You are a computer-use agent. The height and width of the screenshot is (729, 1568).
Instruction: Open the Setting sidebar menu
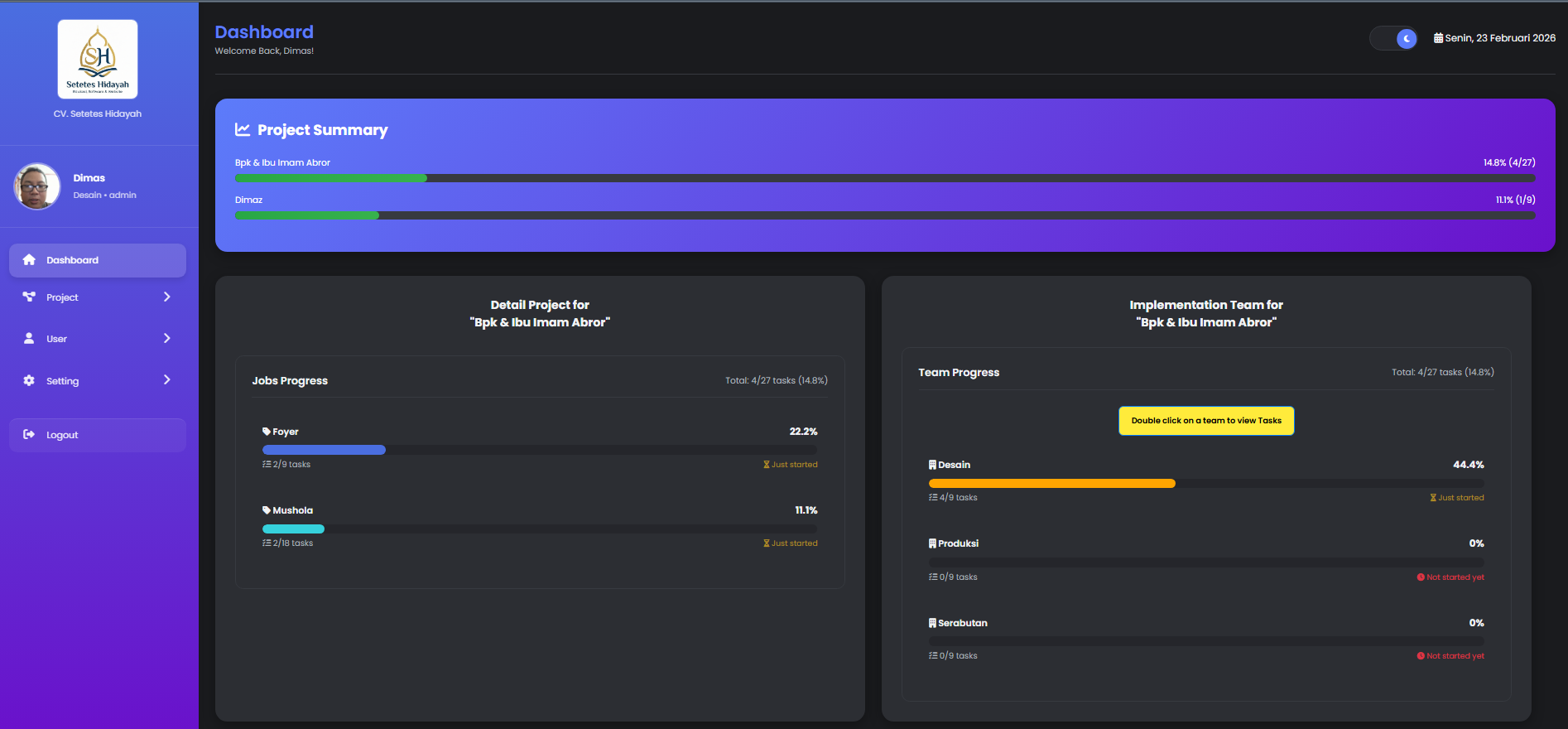point(98,380)
